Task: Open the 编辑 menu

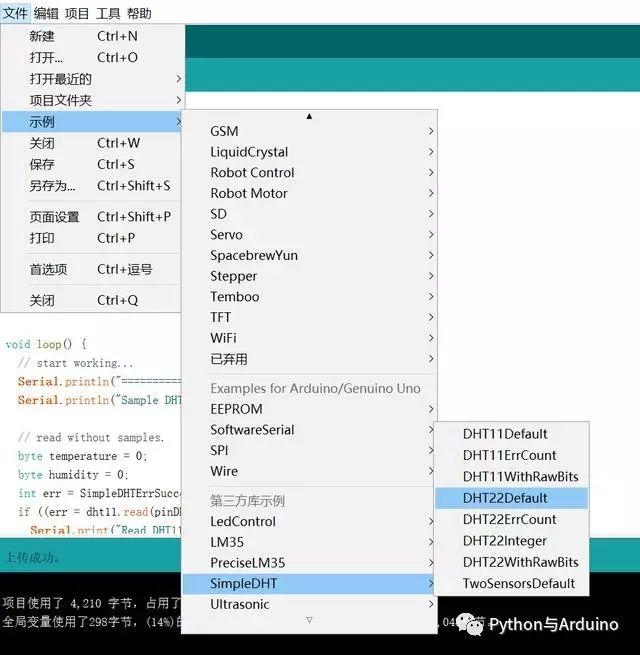Action: point(46,13)
